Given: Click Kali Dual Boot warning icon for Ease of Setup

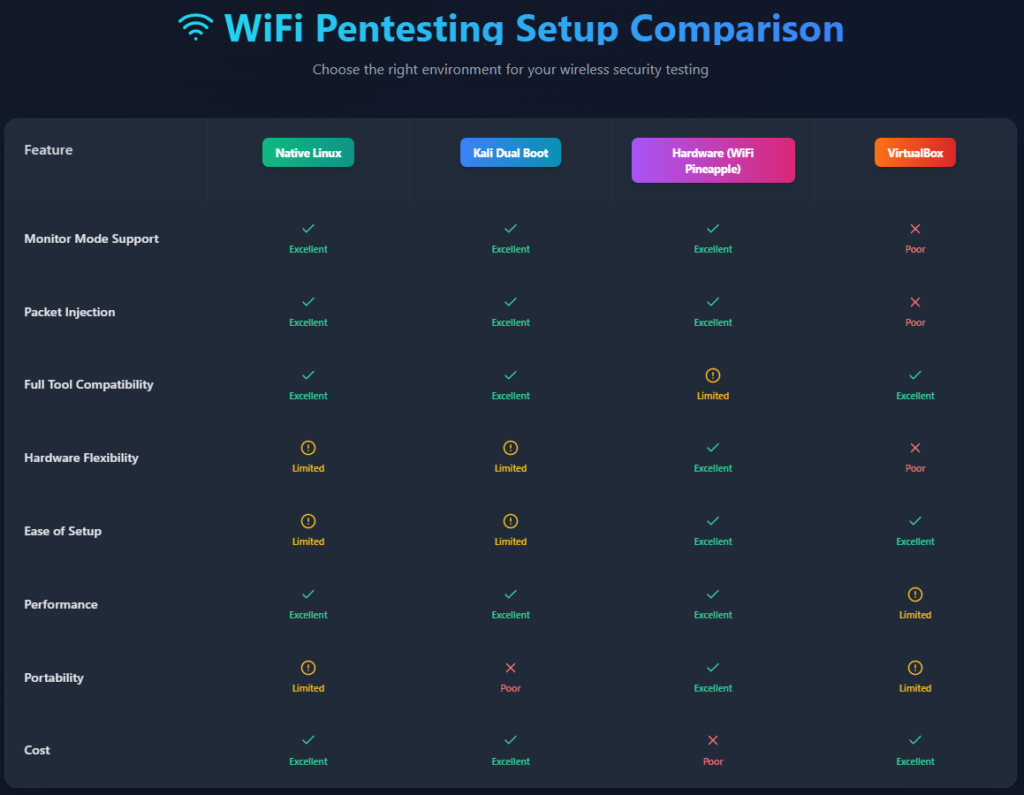Looking at the screenshot, I should pyautogui.click(x=510, y=521).
